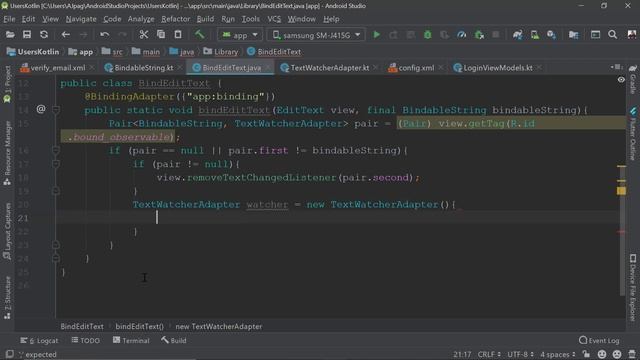Sync project with Gradle files icon
Viewport: 640px width, 360px height.
pyautogui.click(x=517, y=35)
